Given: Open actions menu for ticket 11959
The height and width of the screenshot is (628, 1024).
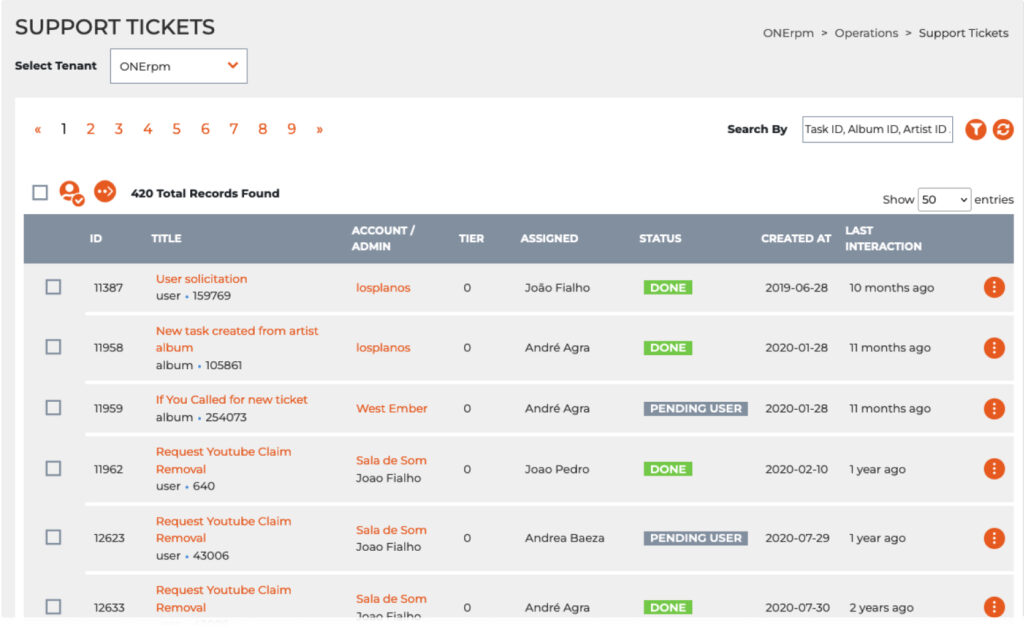Looking at the screenshot, I should (x=994, y=408).
